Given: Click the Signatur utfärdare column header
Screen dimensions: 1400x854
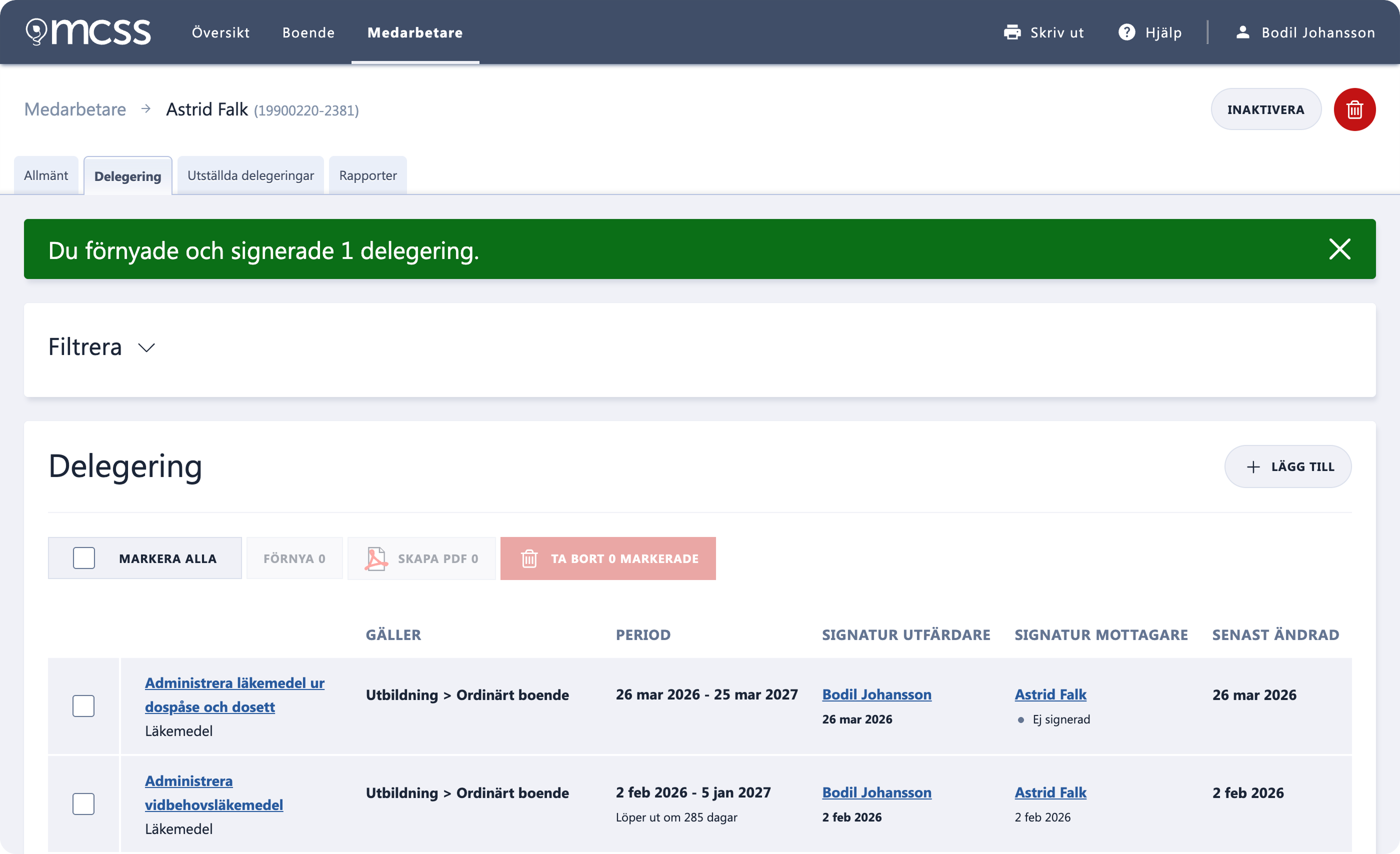Looking at the screenshot, I should (906, 634).
